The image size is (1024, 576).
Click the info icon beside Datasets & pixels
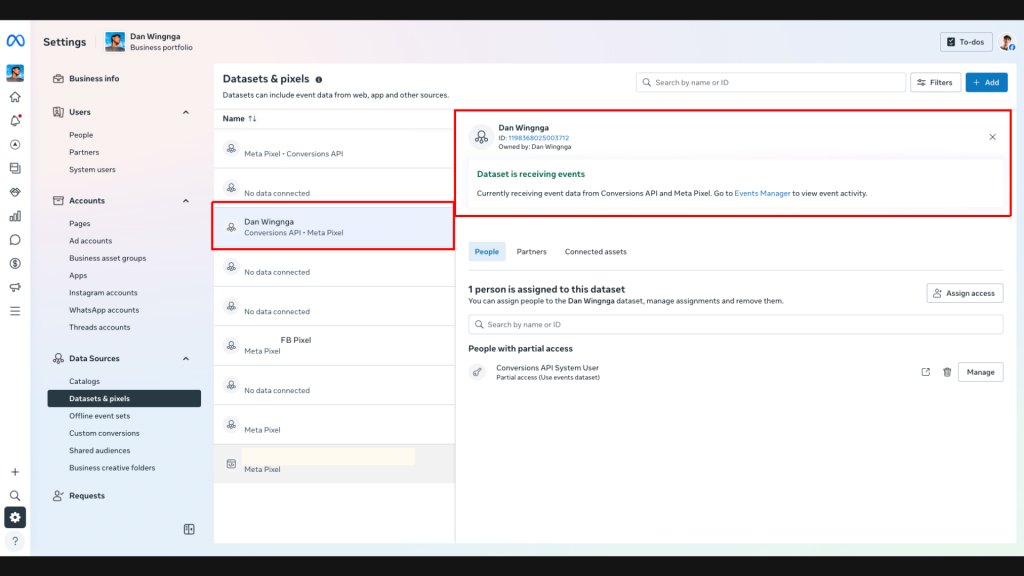(319, 80)
